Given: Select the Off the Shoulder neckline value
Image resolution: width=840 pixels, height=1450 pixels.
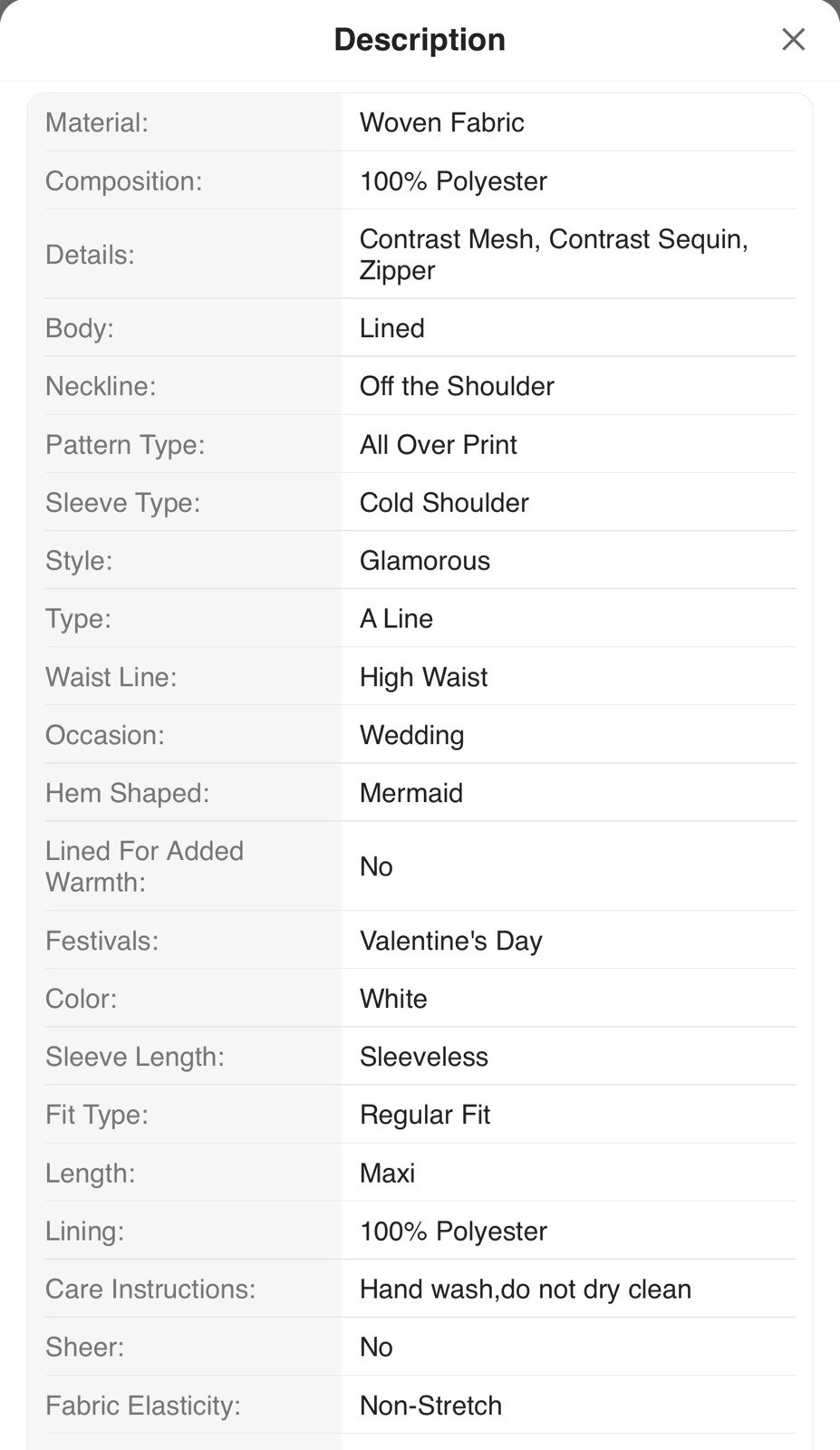Looking at the screenshot, I should coord(457,386).
